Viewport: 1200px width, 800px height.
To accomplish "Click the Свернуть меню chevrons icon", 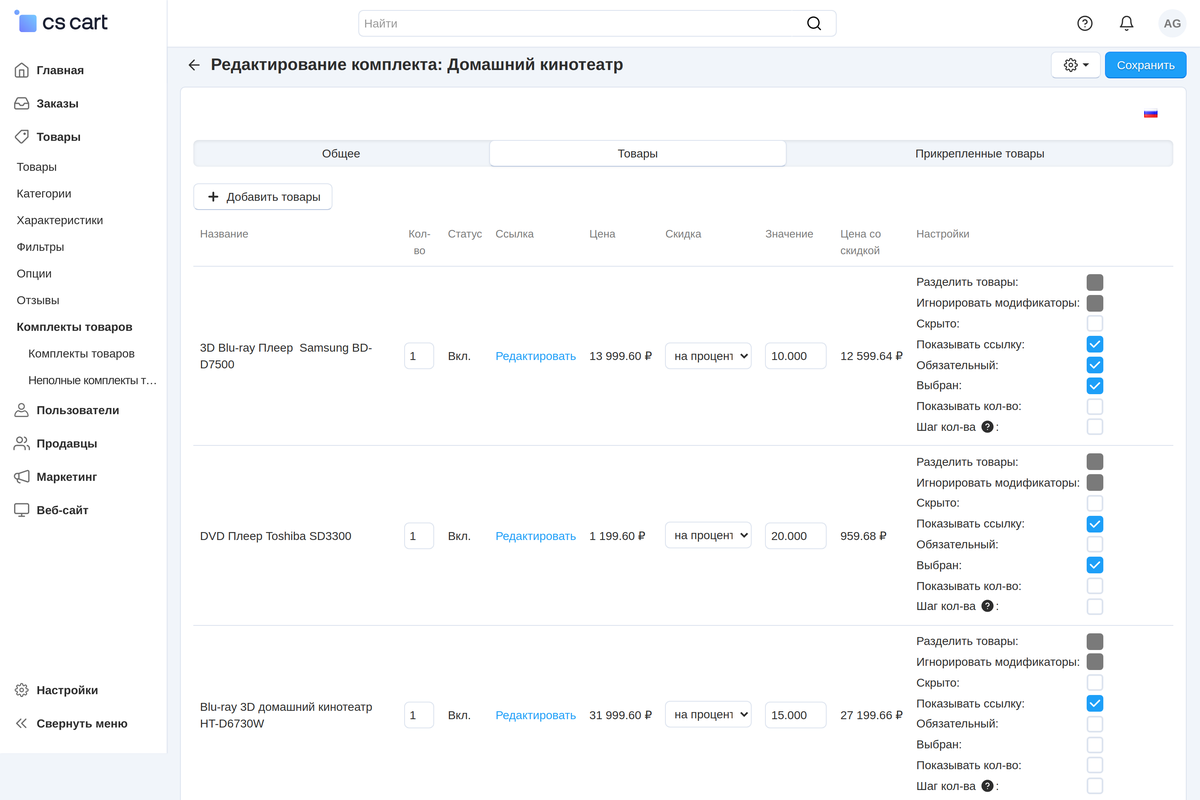I will point(22,724).
